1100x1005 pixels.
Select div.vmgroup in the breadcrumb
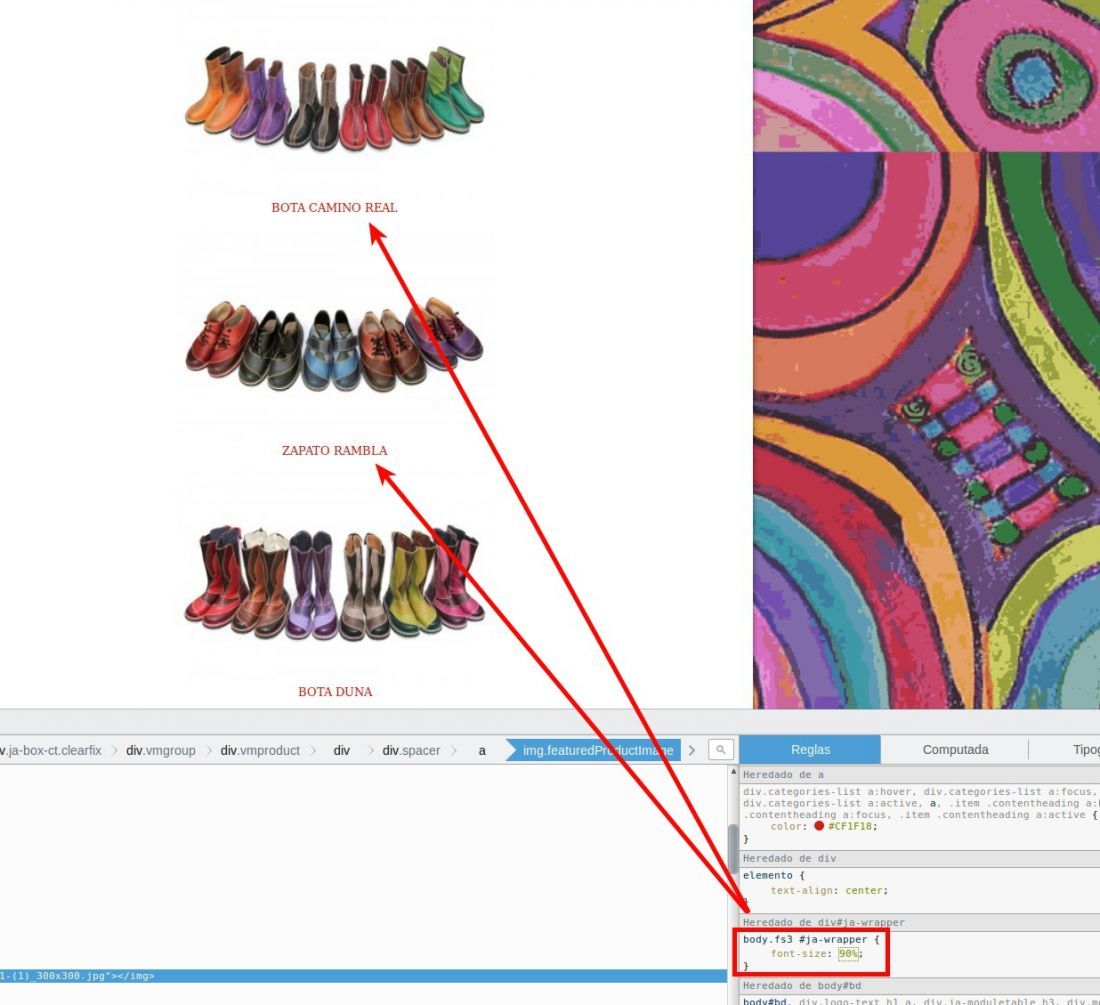tap(161, 750)
